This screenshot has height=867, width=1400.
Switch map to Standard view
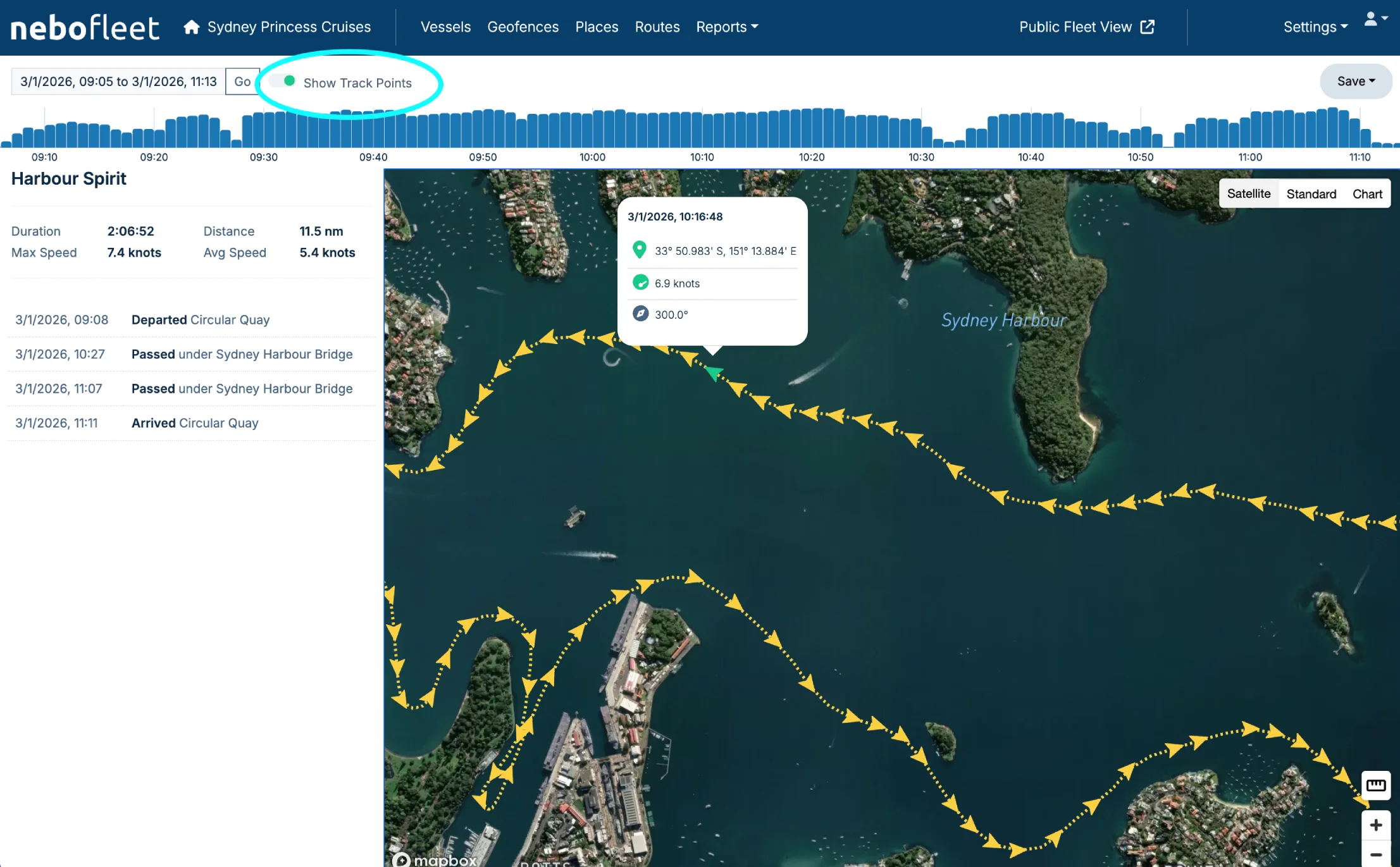point(1311,194)
